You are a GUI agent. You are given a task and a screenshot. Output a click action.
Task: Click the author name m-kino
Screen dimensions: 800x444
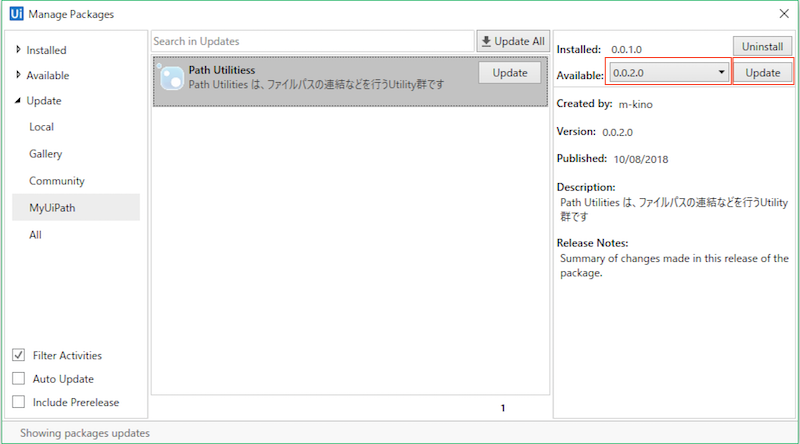click(636, 105)
